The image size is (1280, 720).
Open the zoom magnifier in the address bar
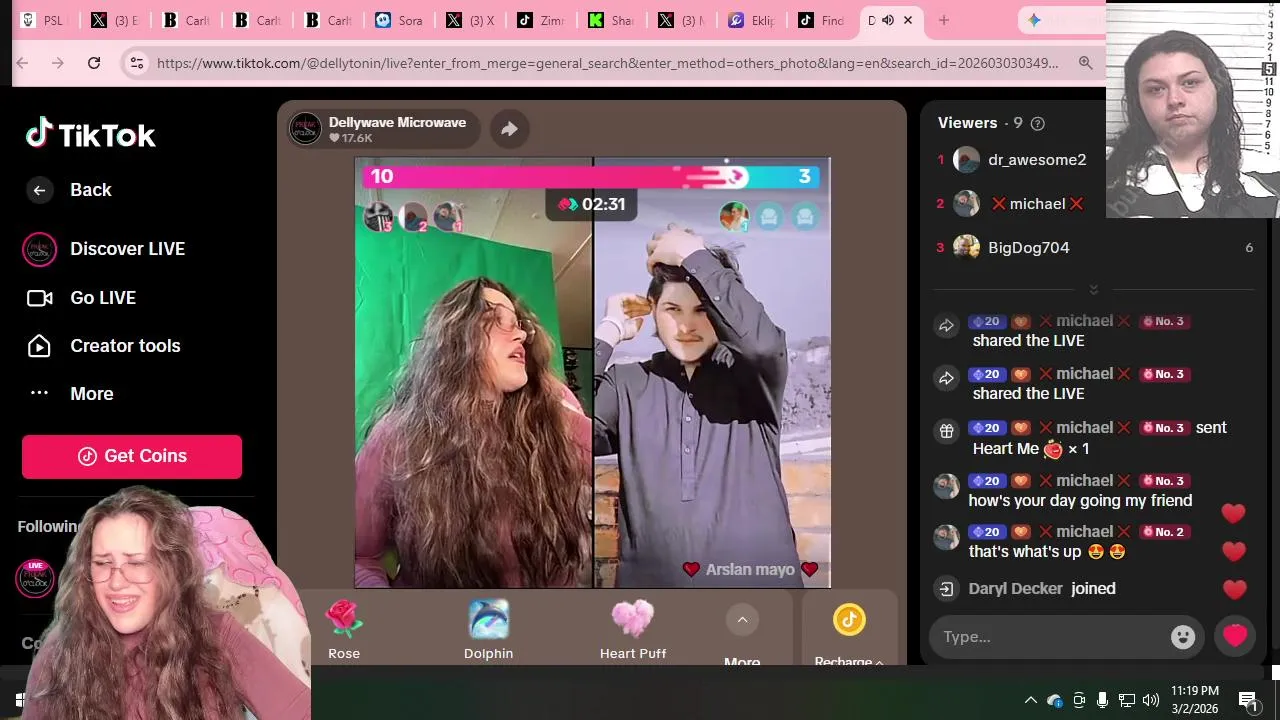(1085, 63)
